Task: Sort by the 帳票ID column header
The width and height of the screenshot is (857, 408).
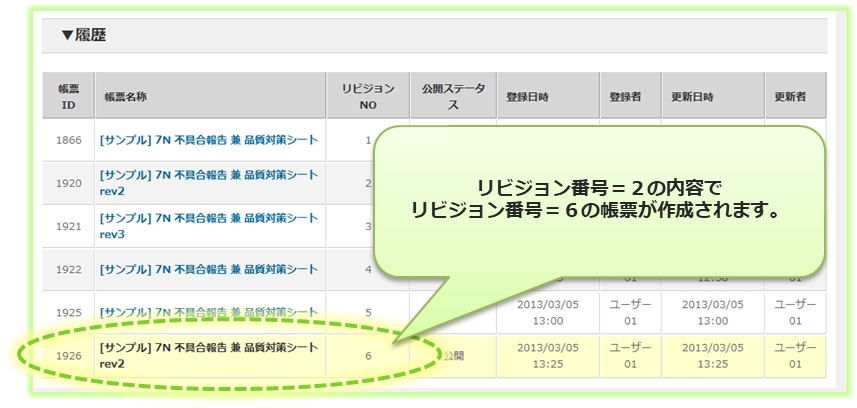Action: [x=68, y=96]
